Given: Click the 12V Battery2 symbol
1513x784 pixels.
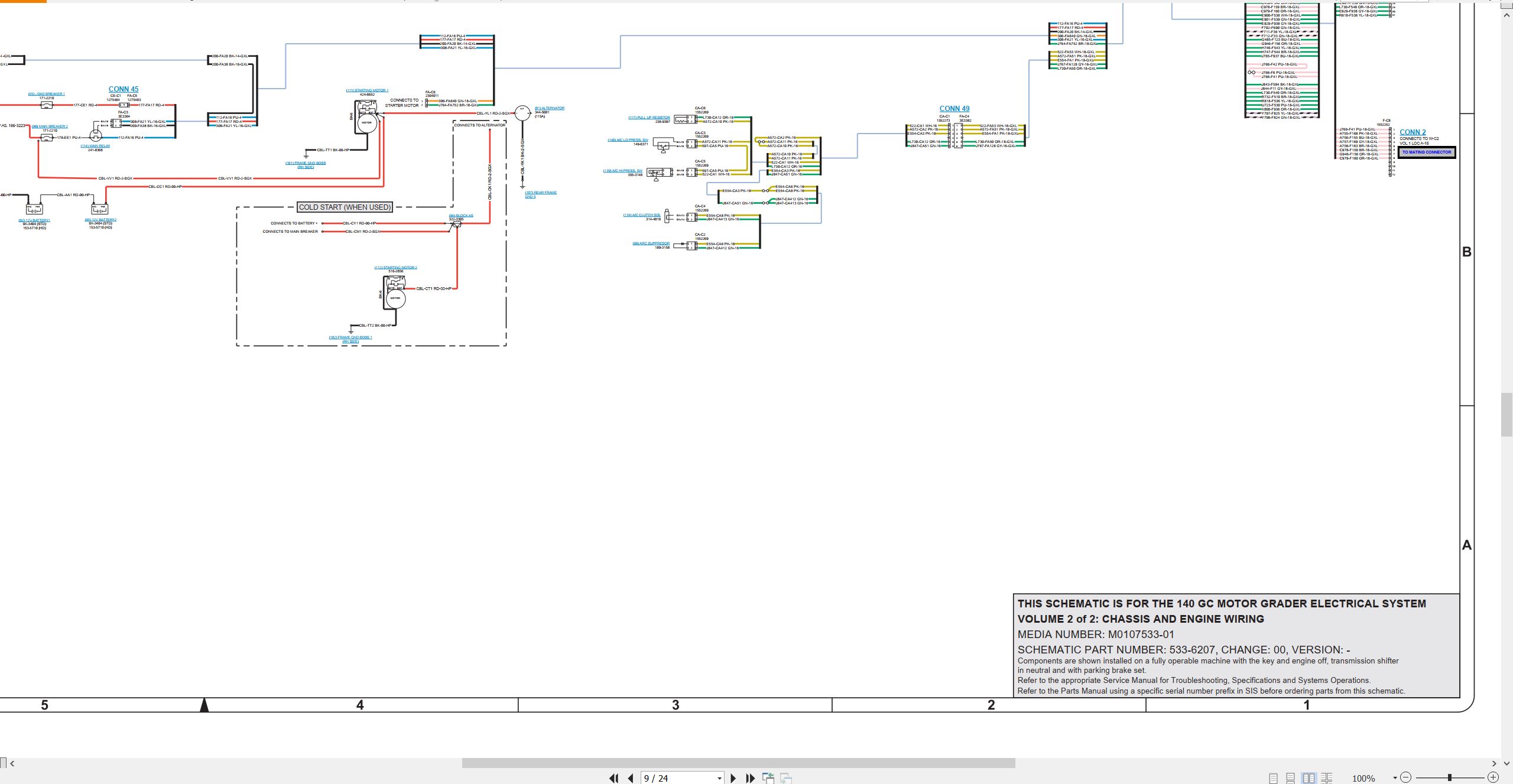Looking at the screenshot, I should pyautogui.click(x=99, y=209).
